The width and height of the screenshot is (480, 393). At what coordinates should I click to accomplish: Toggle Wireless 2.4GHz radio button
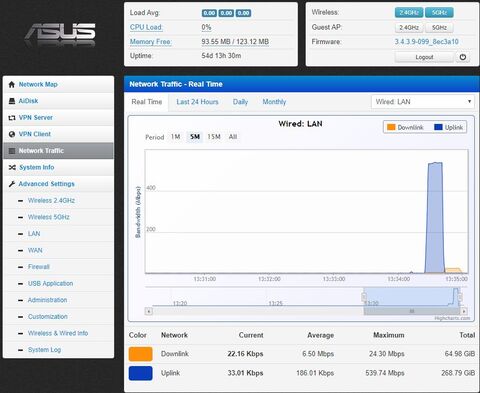(x=409, y=13)
